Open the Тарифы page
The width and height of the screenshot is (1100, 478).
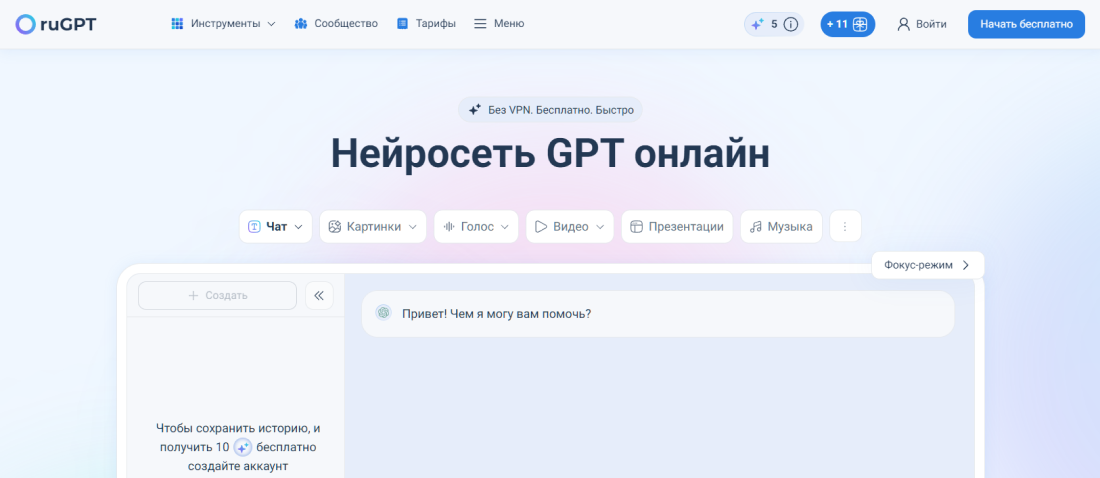pyautogui.click(x=426, y=24)
